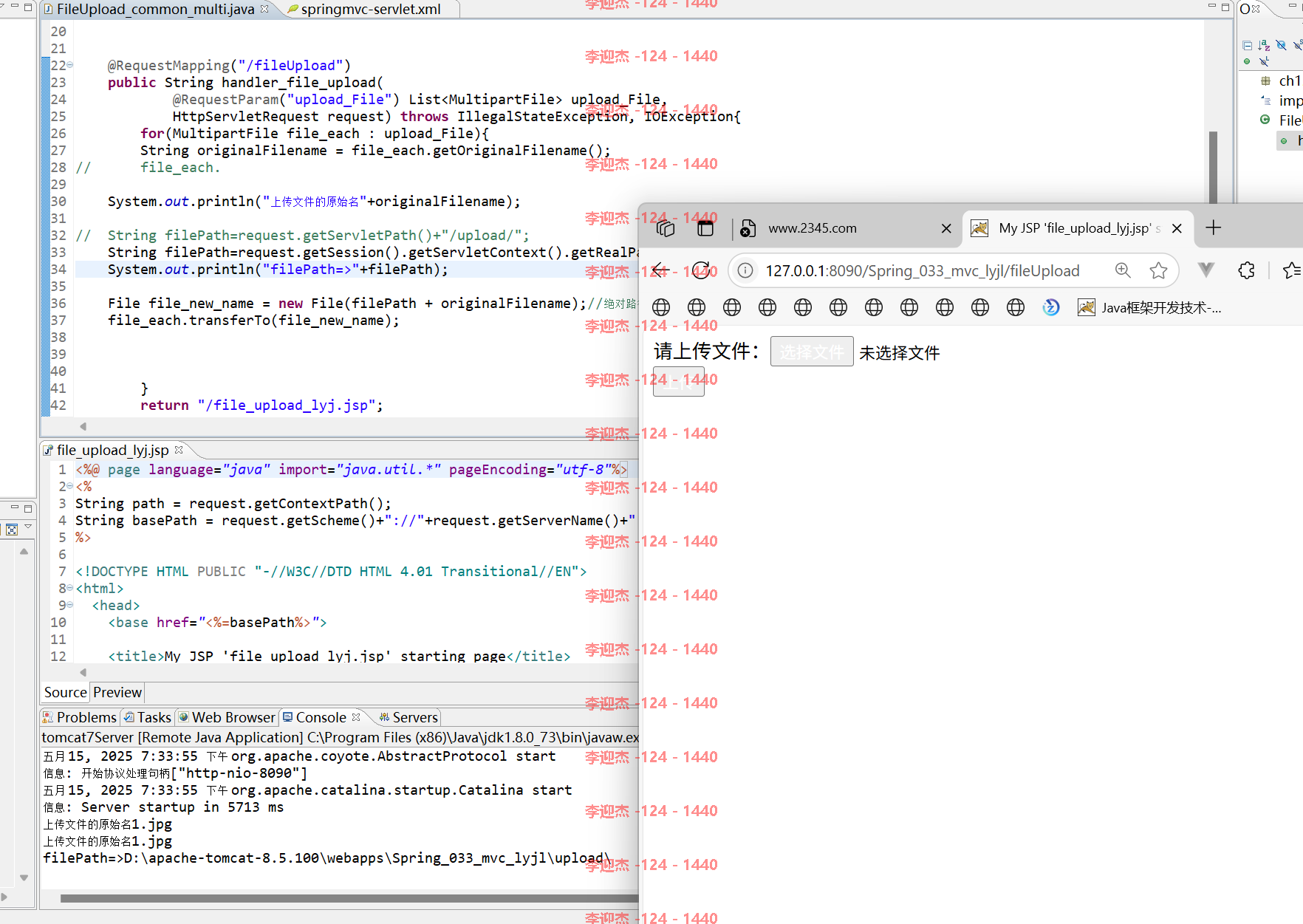Screen dimensions: 1303x924
Task: Switch to the www.2345.com browser tab
Action: coord(842,228)
